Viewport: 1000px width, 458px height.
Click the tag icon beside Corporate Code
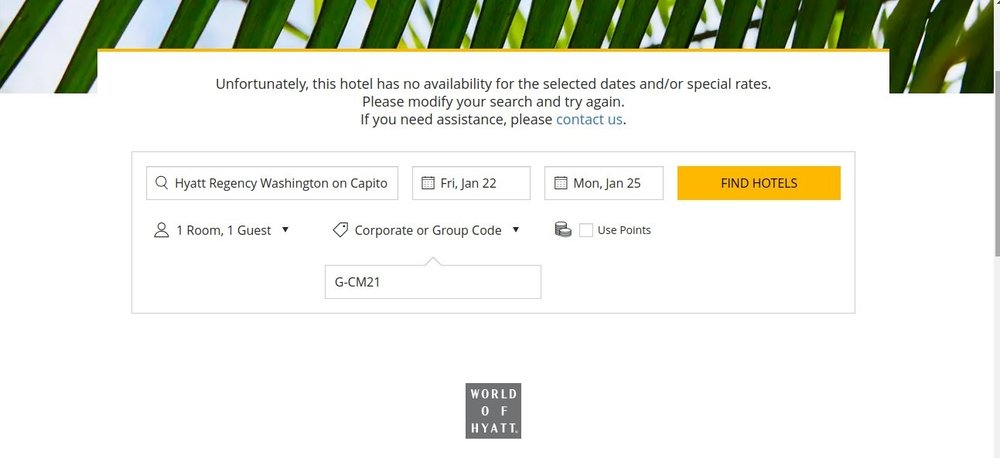(340, 230)
